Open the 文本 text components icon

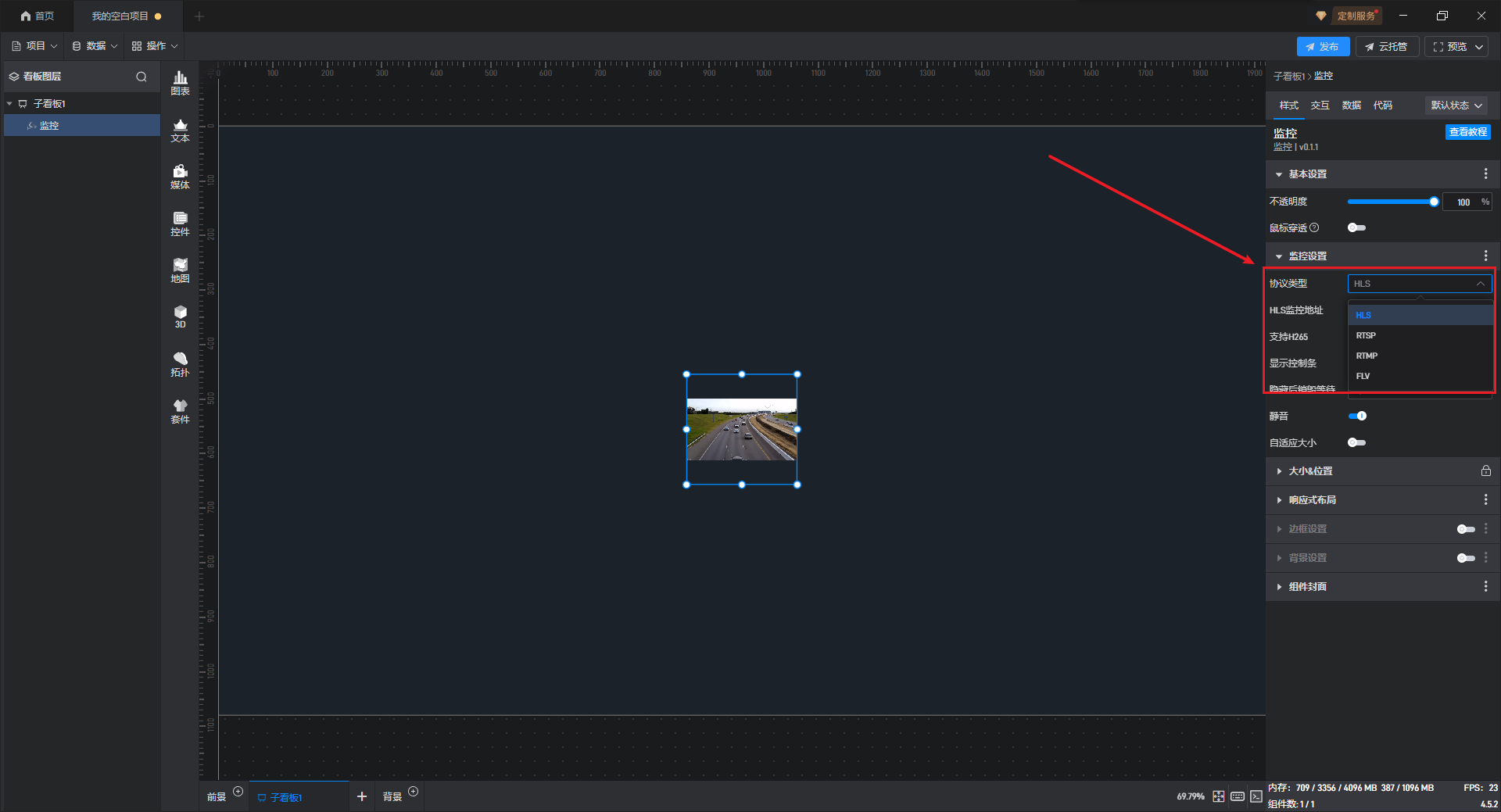[x=180, y=130]
